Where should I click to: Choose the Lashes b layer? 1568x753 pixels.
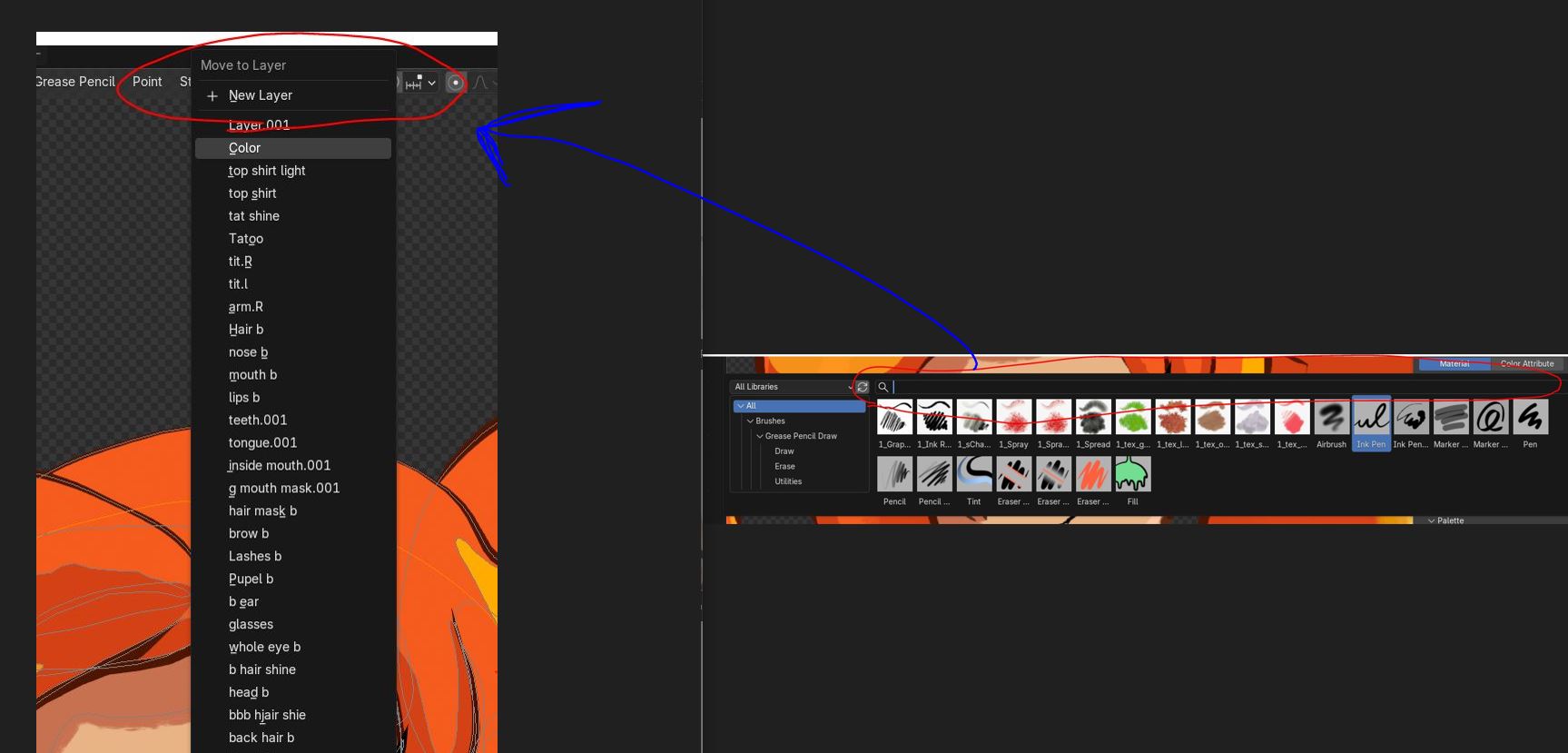293,557
